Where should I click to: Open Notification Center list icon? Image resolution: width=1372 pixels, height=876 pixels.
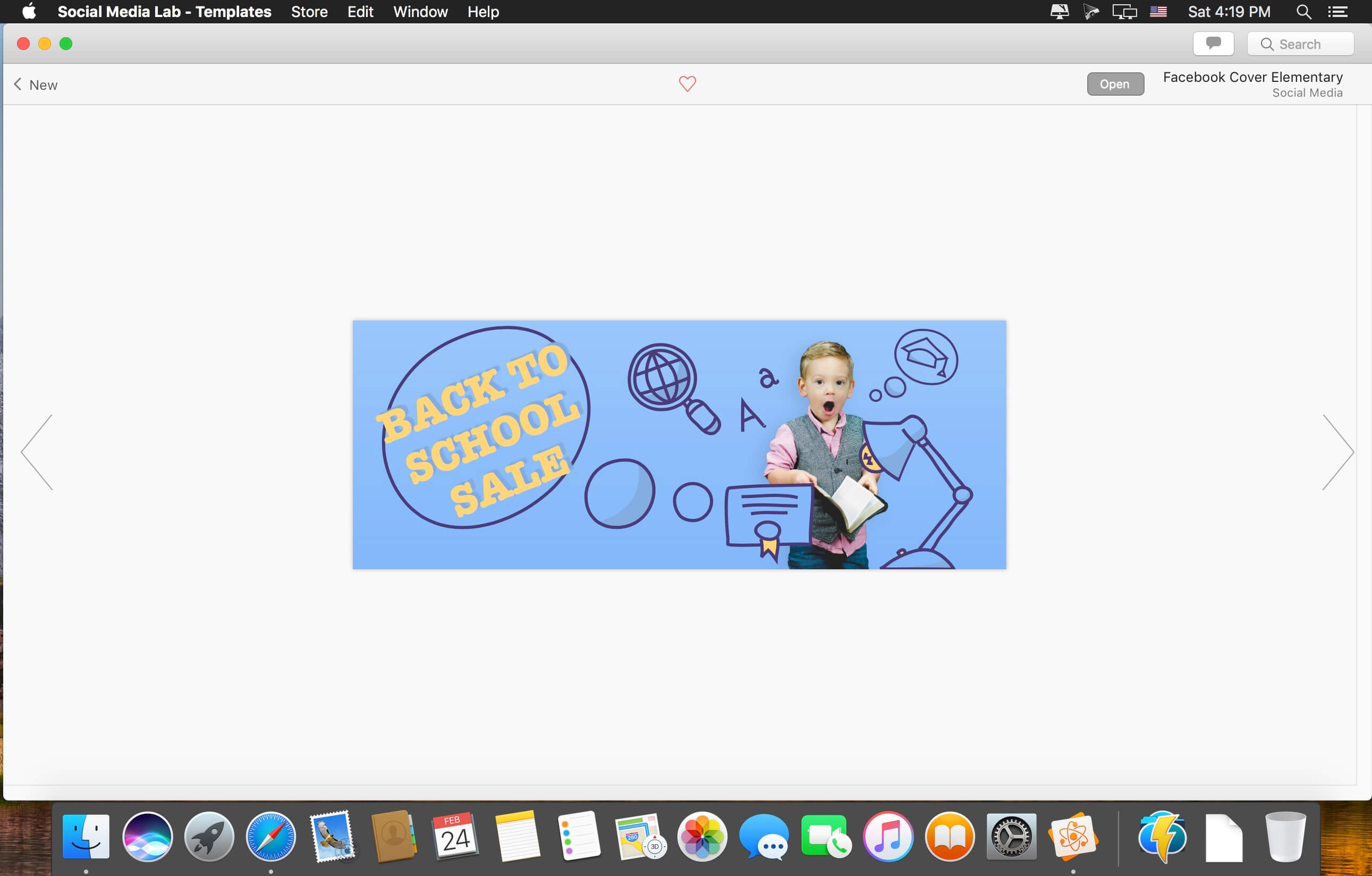click(x=1337, y=11)
